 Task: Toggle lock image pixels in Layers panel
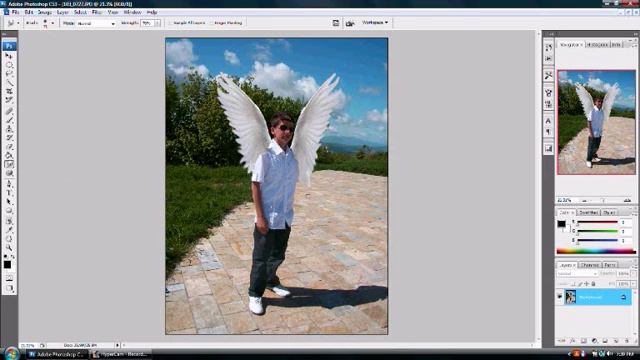tap(580, 284)
